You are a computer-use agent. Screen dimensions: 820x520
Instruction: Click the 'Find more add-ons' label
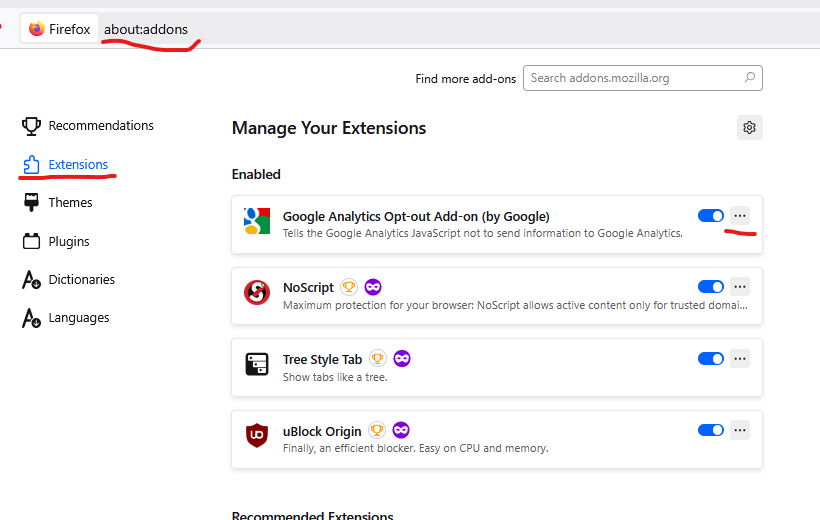(465, 78)
